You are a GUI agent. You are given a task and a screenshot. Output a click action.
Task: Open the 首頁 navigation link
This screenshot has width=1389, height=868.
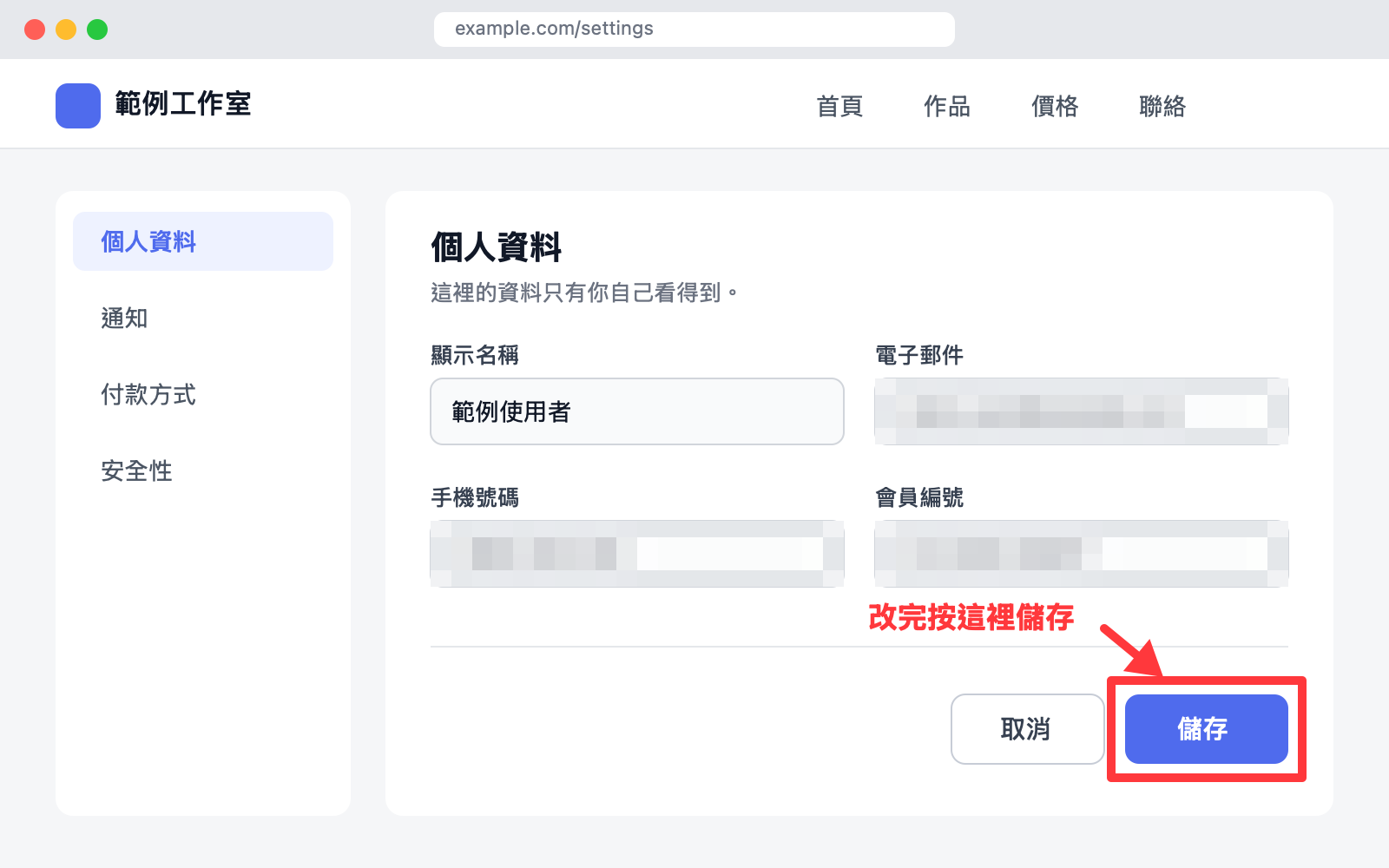pyautogui.click(x=839, y=106)
